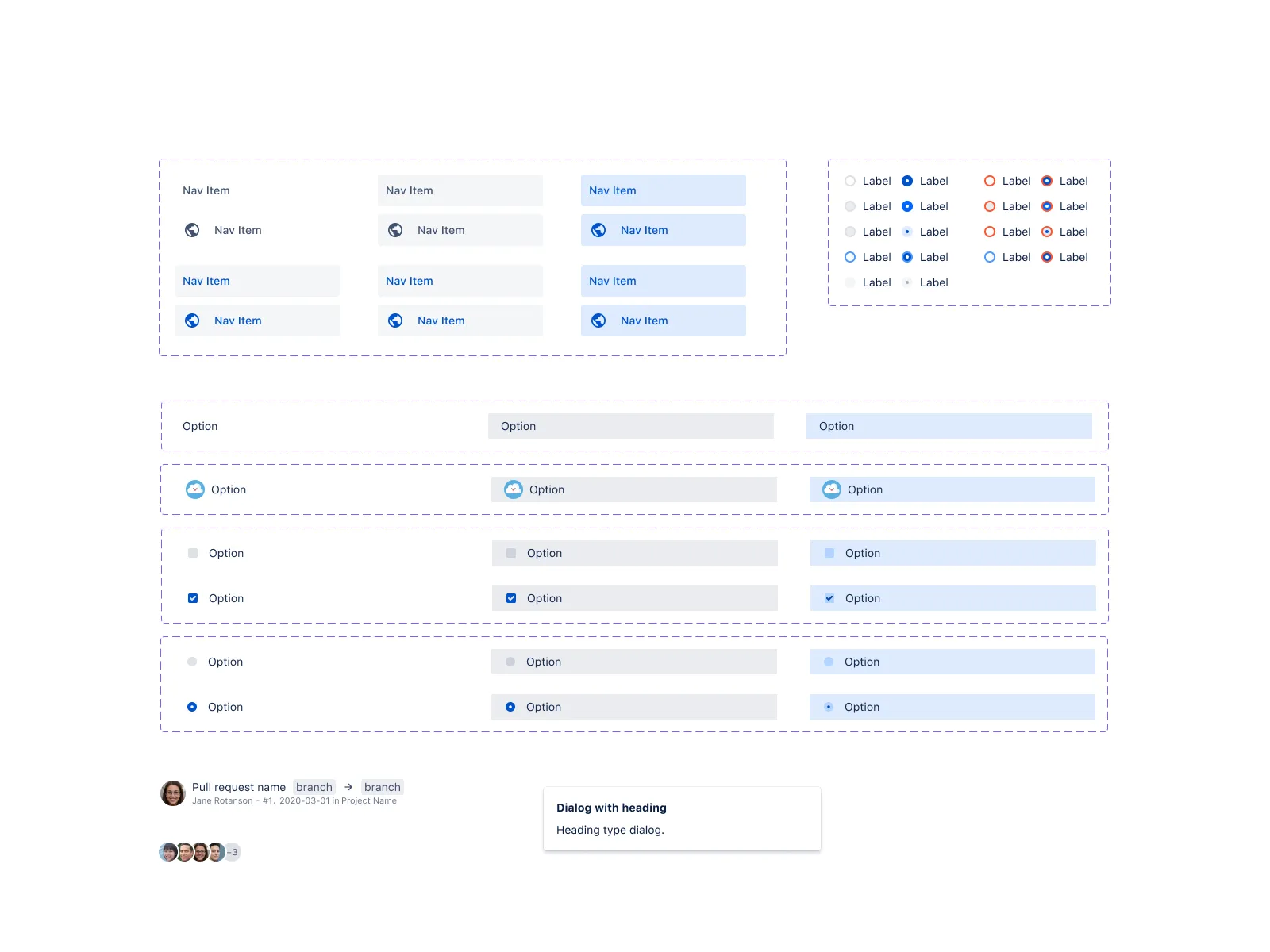Click the globe icon in the first Nav Item
This screenshot has width=1270, height=952.
coord(192,230)
